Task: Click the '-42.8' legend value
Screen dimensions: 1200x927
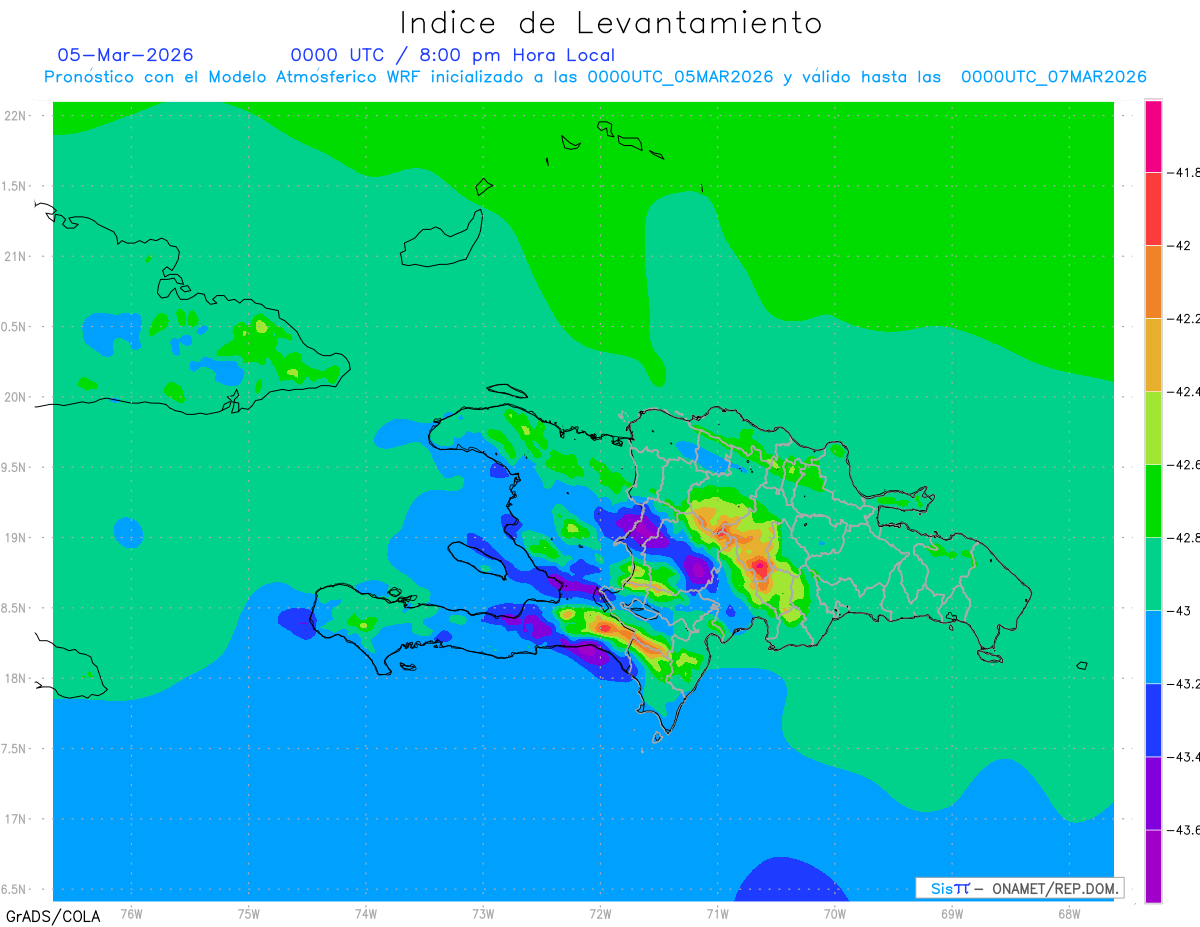Action: [x=1185, y=538]
